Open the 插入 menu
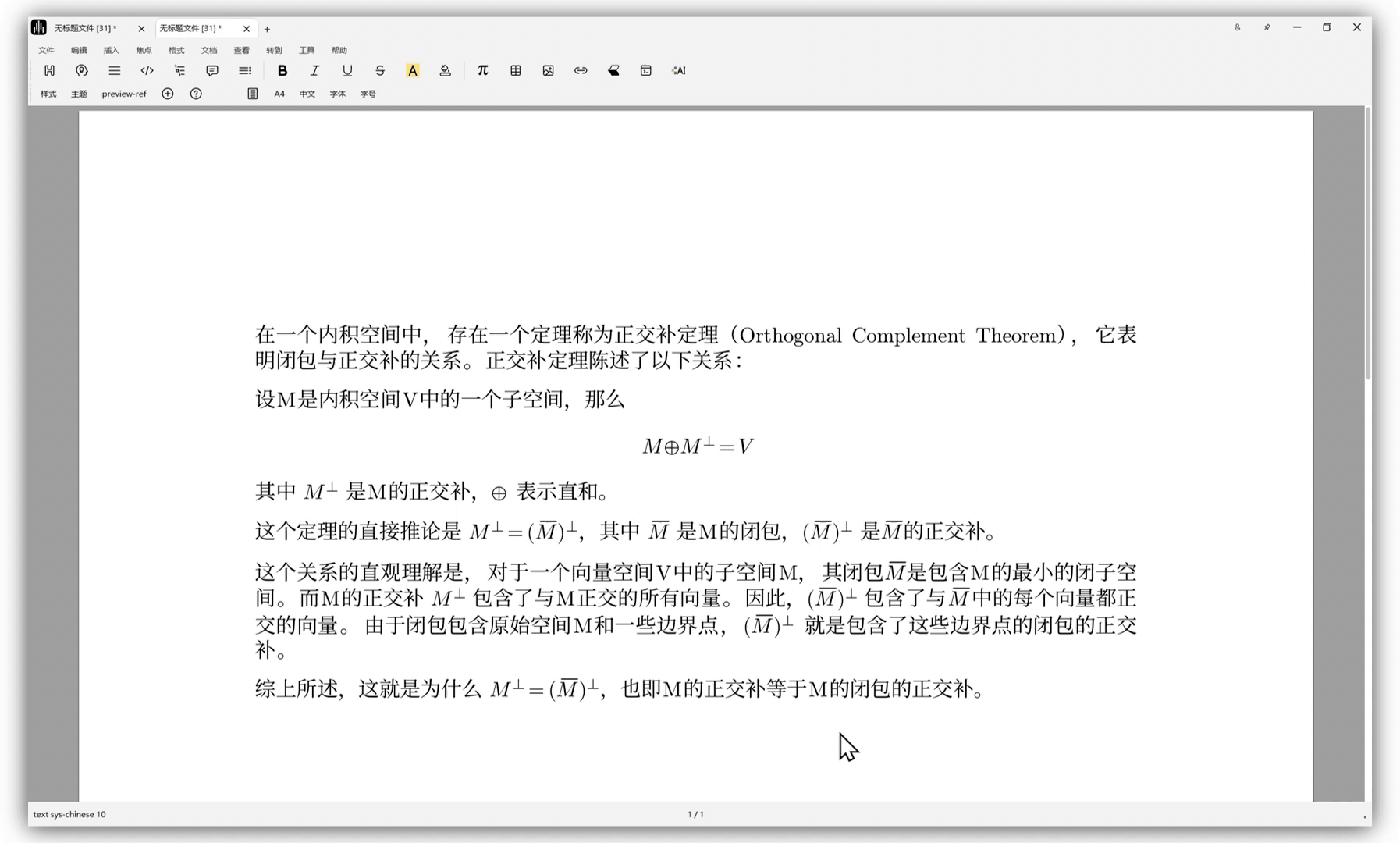 (112, 50)
